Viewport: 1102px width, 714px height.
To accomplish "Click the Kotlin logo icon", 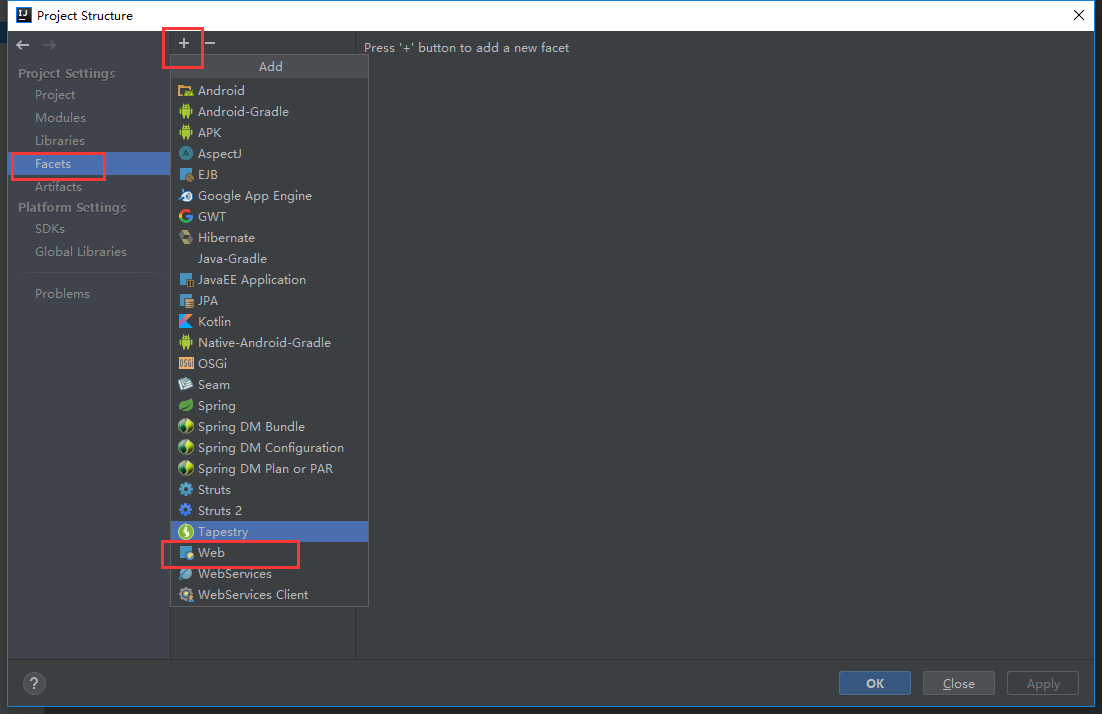I will (x=186, y=321).
